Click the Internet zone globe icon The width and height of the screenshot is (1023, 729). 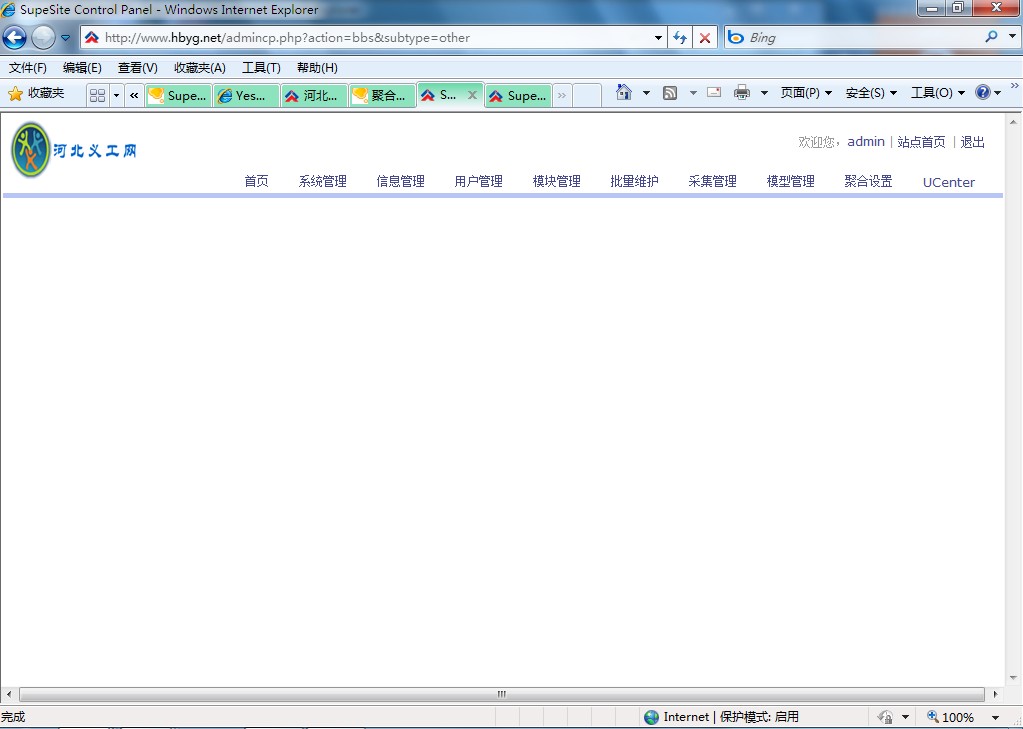(651, 717)
